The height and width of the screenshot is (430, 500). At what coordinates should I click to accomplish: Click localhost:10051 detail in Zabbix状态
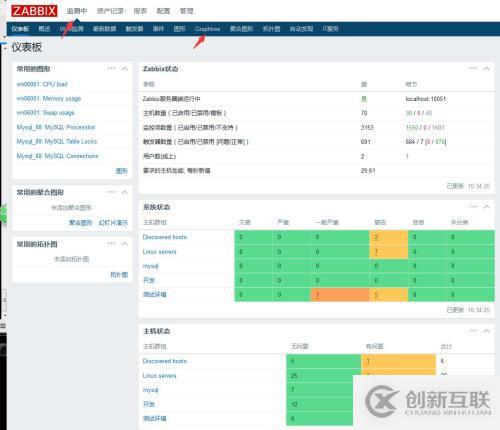tap(426, 99)
